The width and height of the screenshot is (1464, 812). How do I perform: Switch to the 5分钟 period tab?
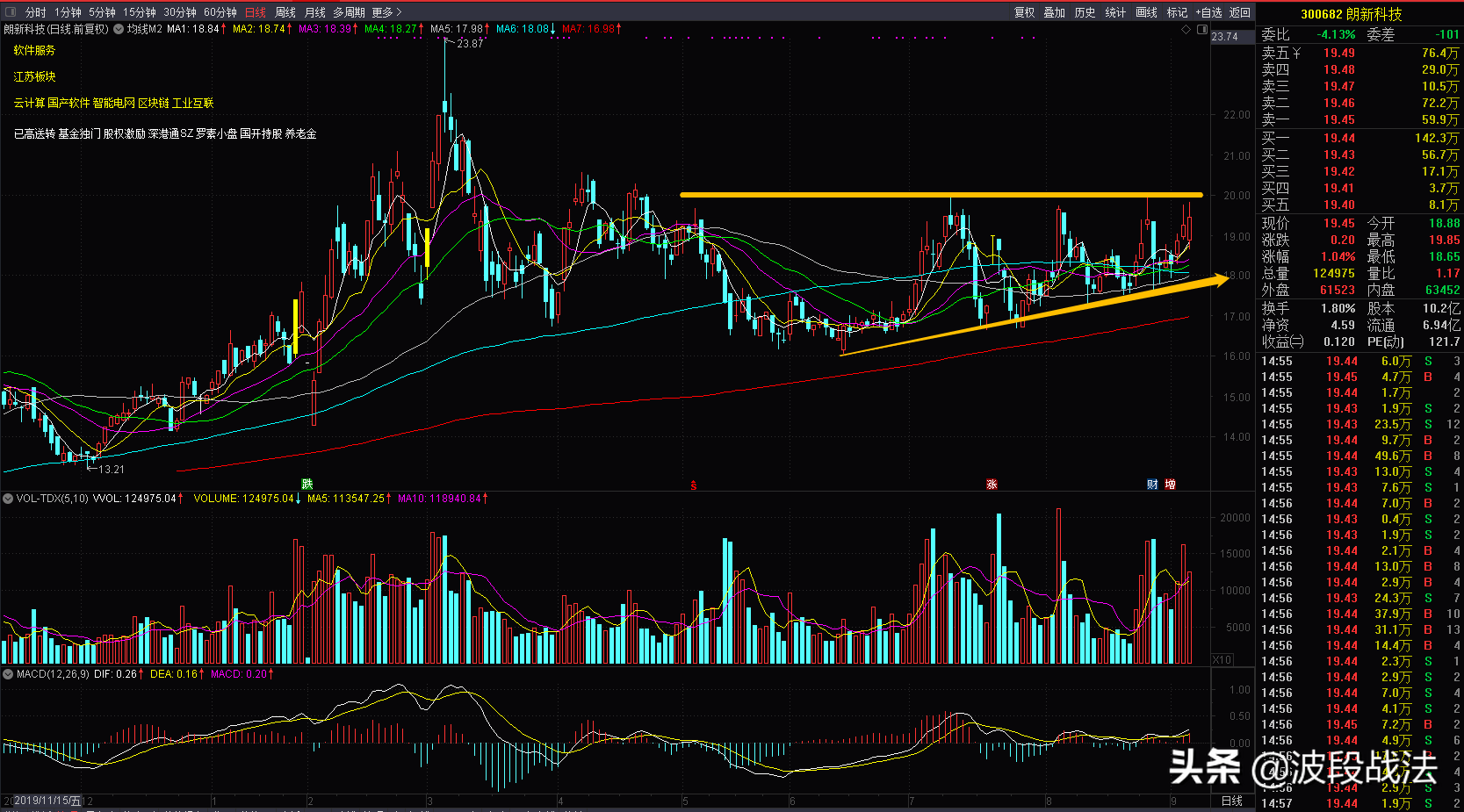[102, 12]
